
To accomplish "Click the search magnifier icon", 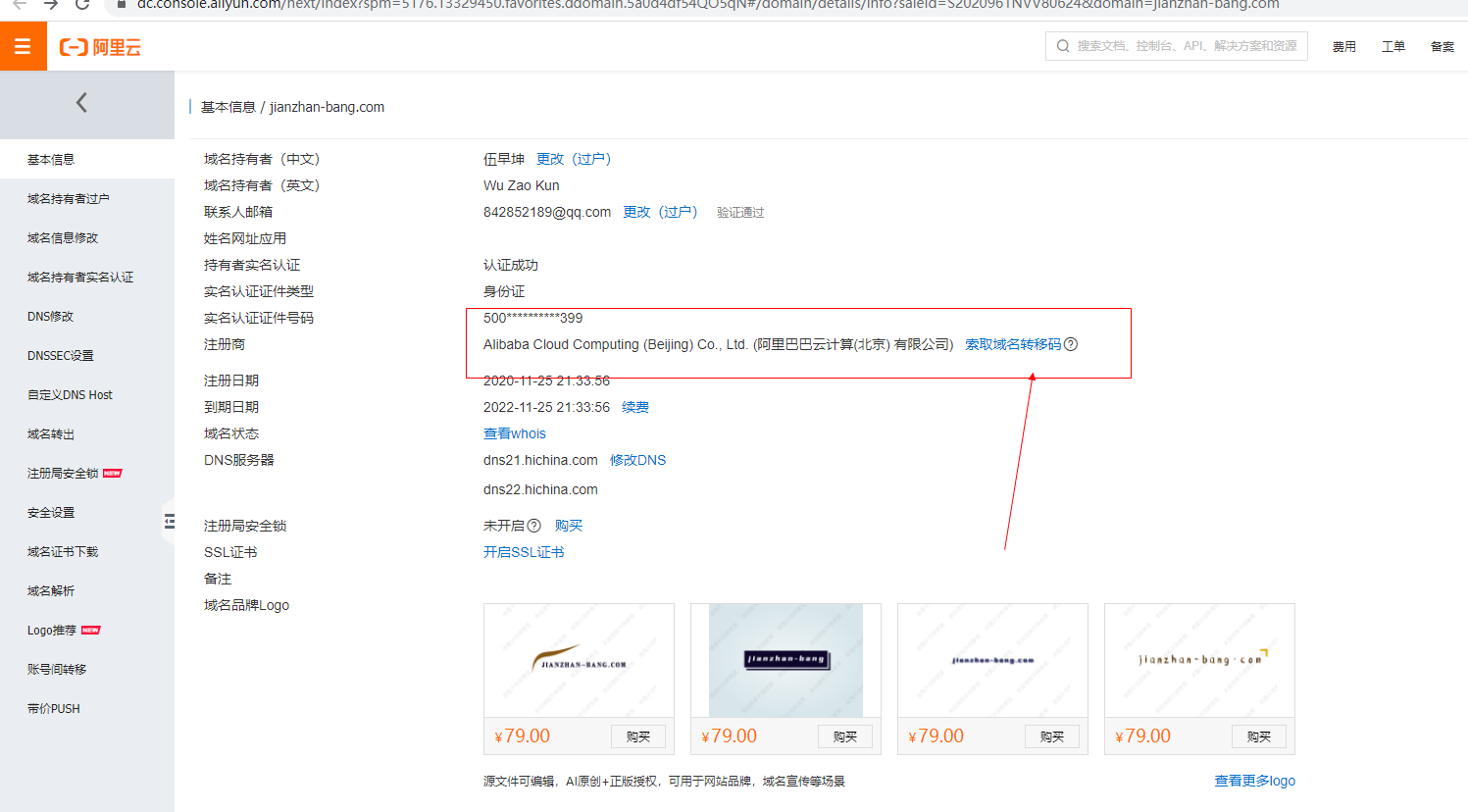I will point(1063,46).
